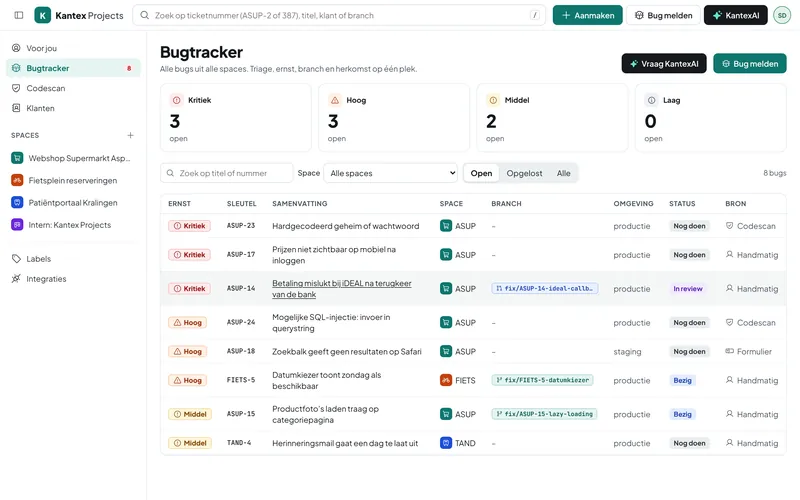Click Bezig status in FIETS-5 row
The height and width of the screenshot is (500, 800).
click(682, 380)
